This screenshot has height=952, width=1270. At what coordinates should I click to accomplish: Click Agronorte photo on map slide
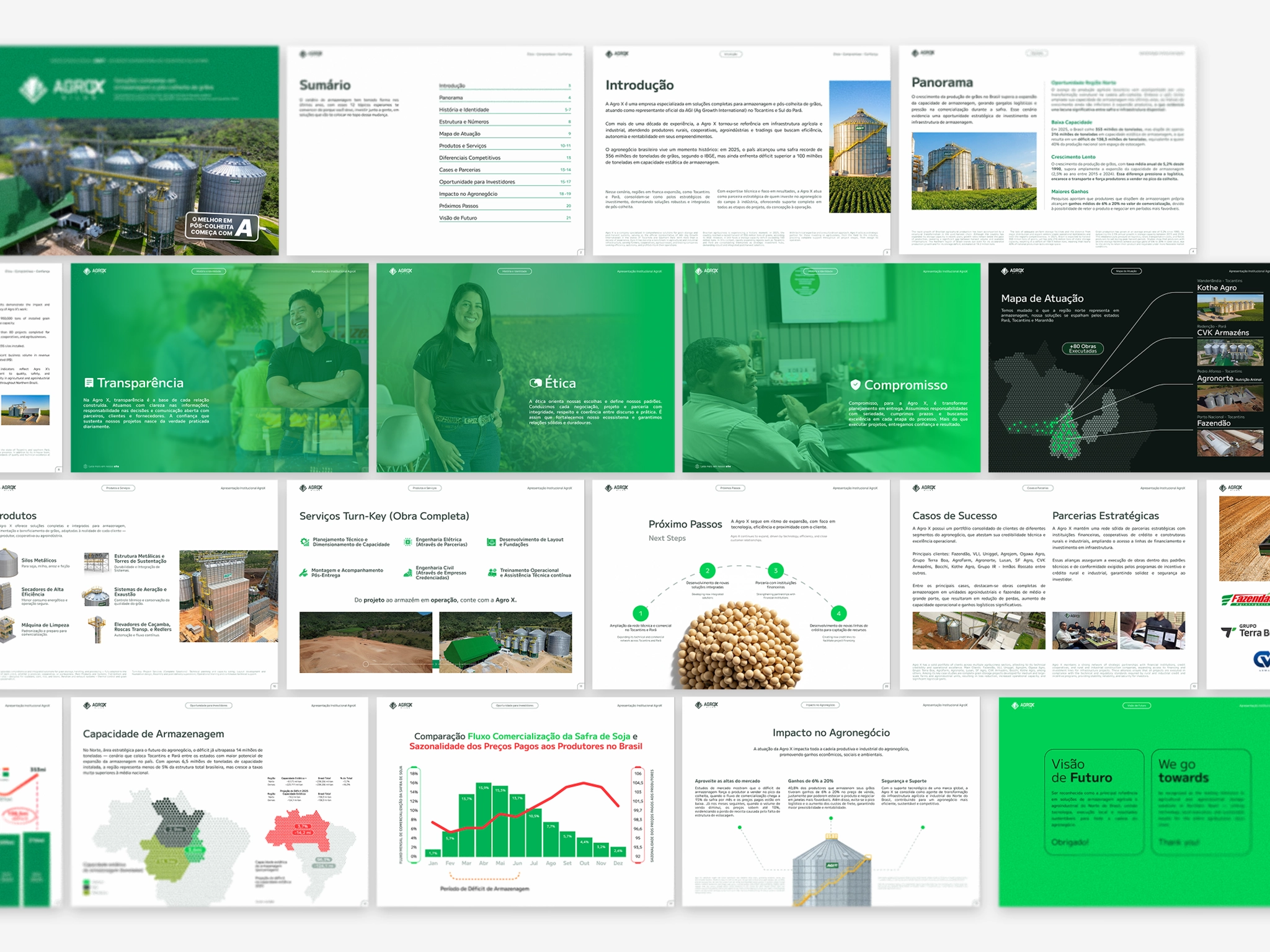(x=1230, y=398)
